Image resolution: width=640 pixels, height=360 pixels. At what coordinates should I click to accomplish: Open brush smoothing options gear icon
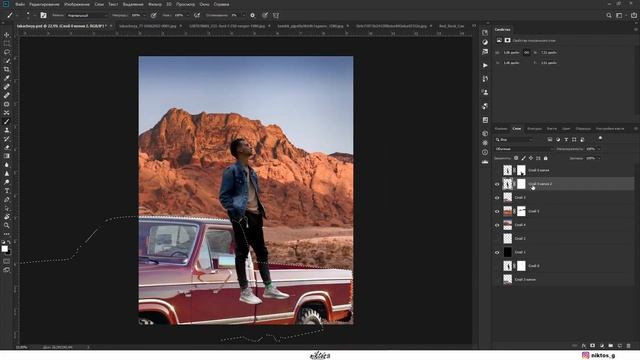pos(252,15)
